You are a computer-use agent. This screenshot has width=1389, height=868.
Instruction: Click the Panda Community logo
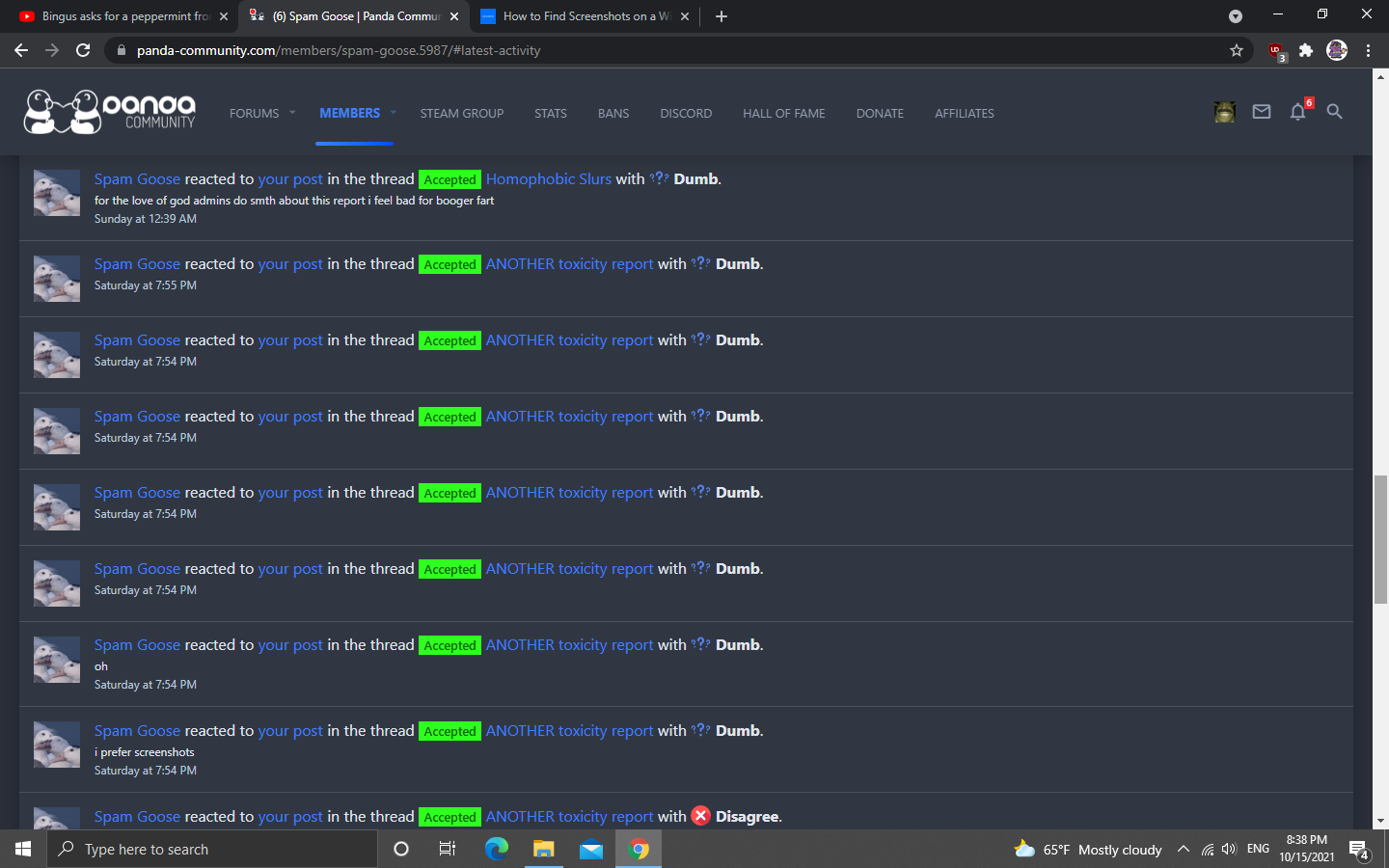click(x=110, y=112)
